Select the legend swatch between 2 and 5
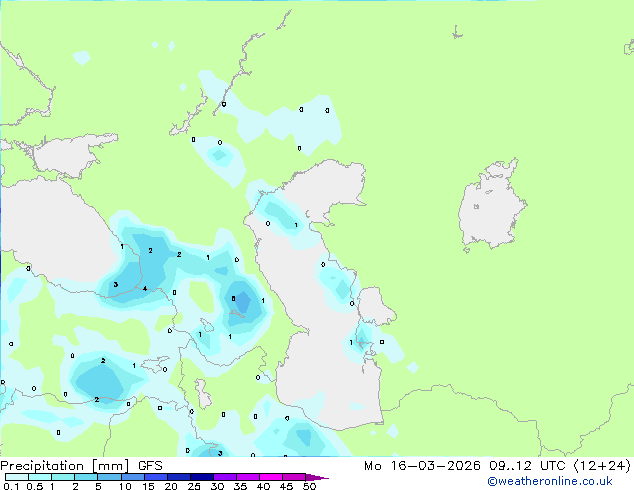 (x=86, y=477)
